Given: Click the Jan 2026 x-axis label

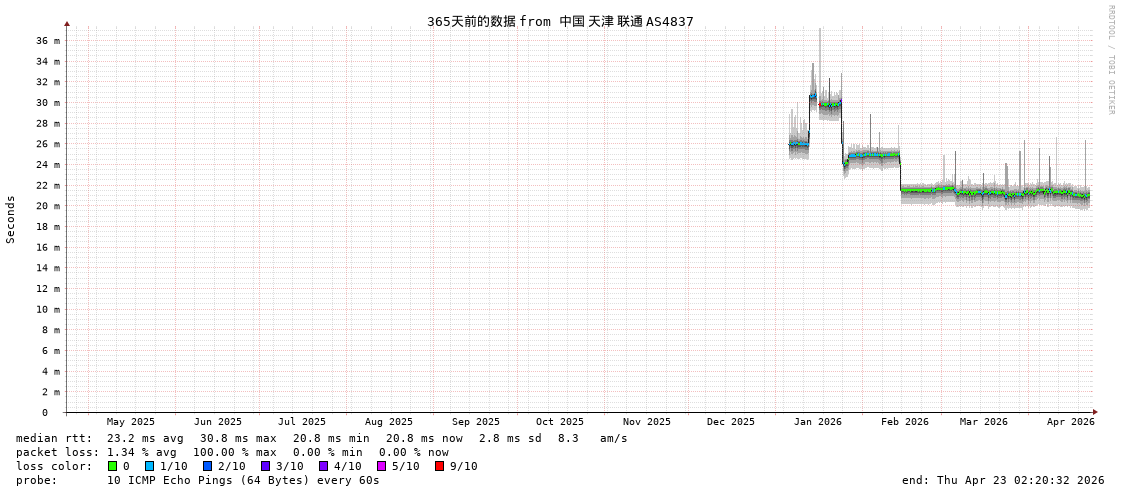Looking at the screenshot, I should [x=817, y=422].
